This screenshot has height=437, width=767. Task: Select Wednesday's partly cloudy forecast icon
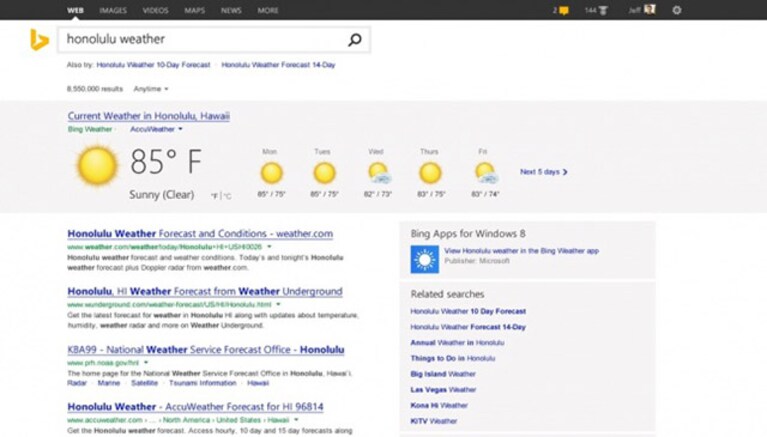379,173
